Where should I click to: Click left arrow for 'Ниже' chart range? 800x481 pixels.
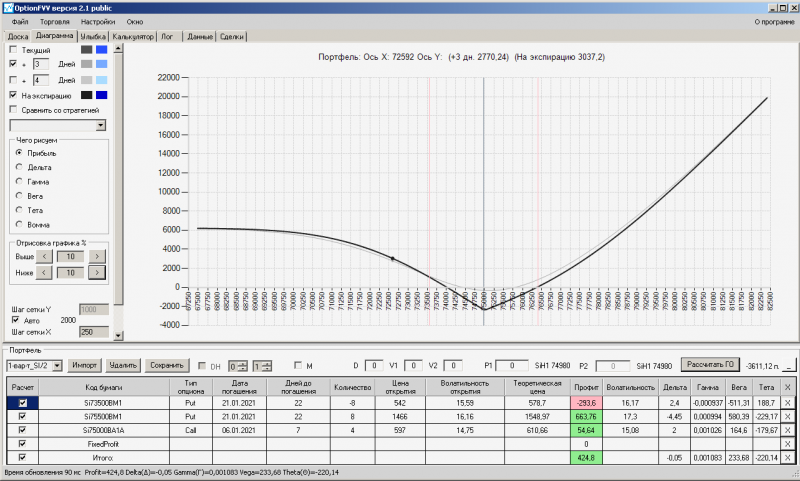(x=45, y=272)
